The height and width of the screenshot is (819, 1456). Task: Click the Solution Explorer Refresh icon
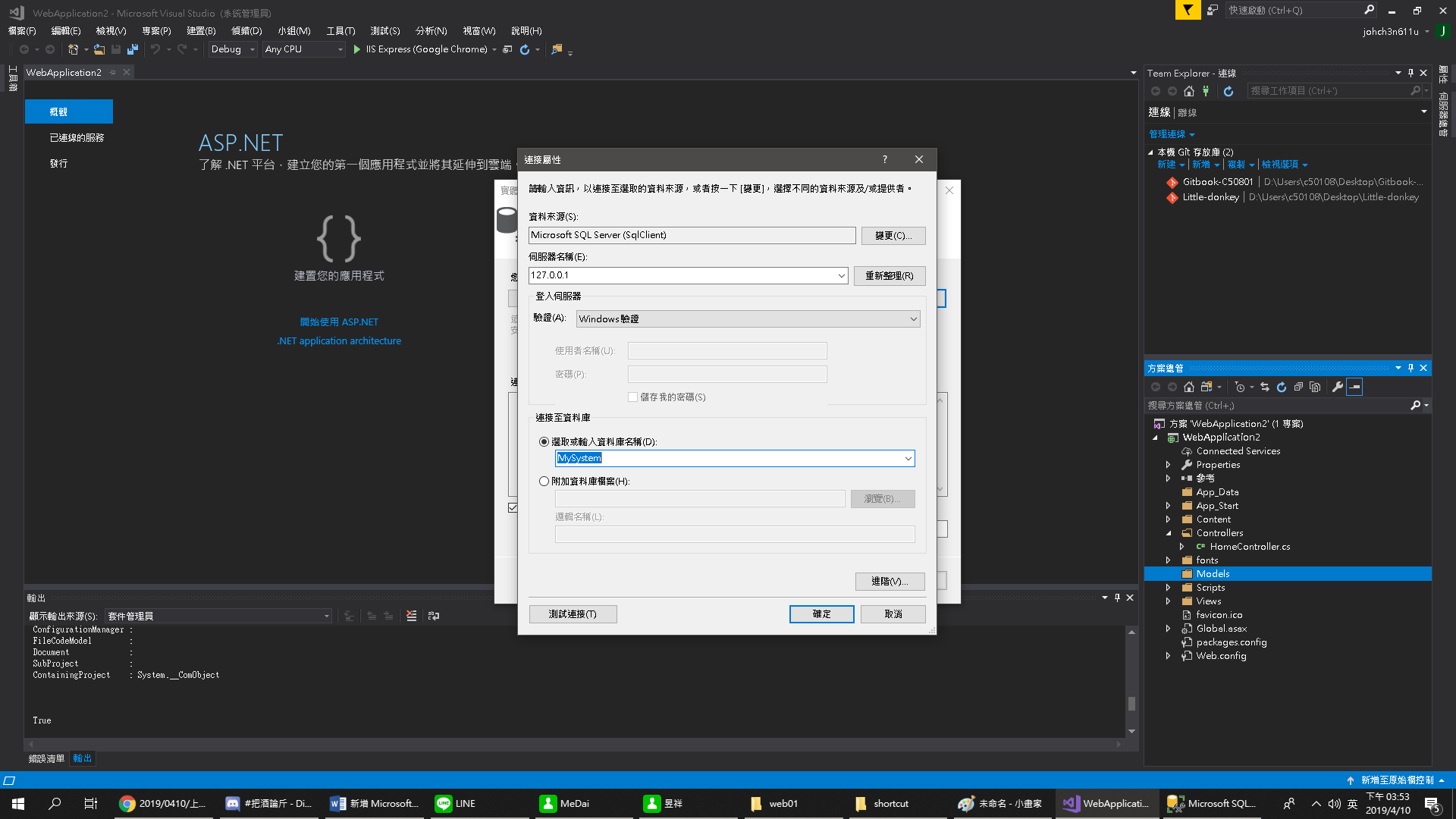1282,387
